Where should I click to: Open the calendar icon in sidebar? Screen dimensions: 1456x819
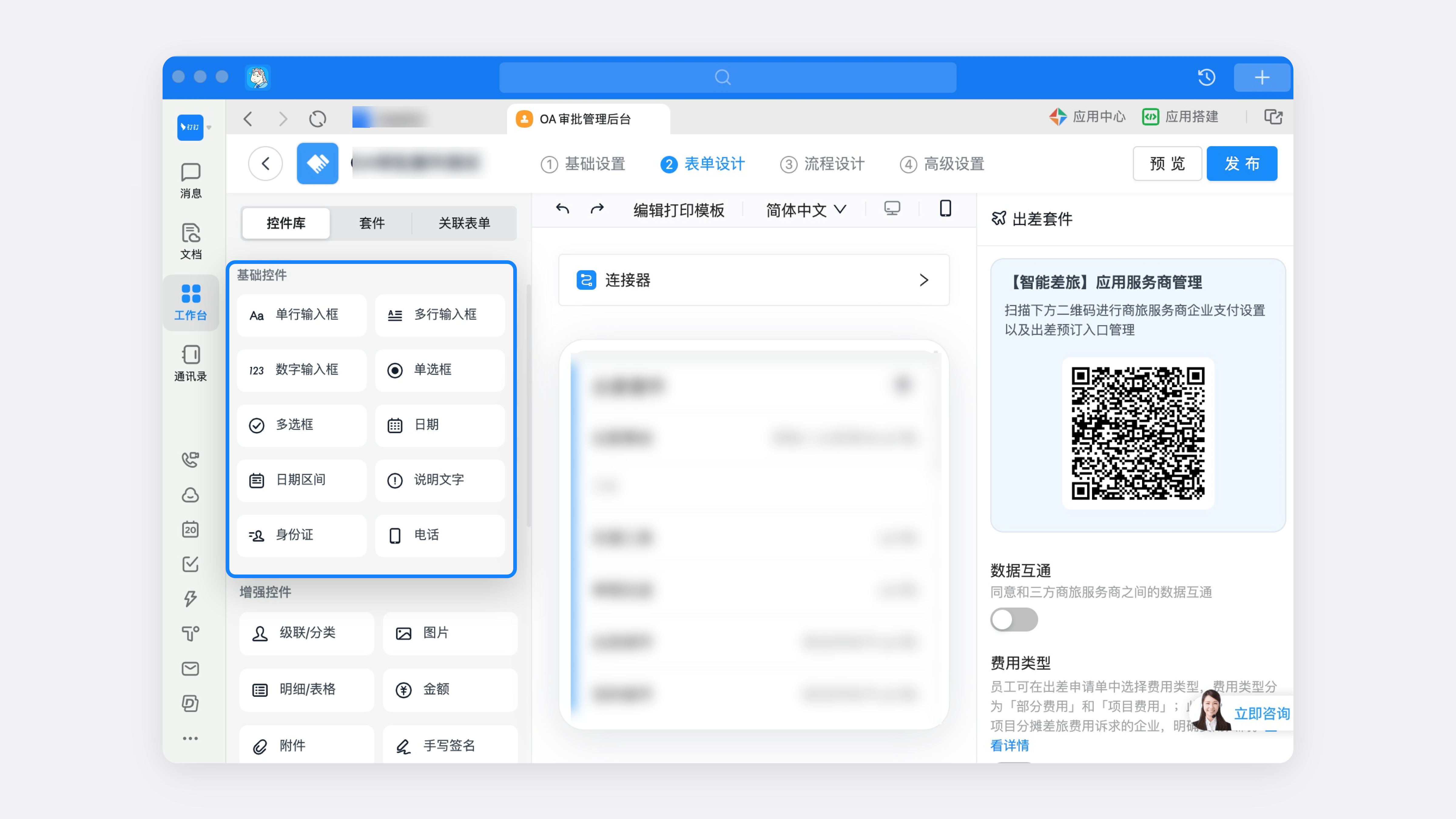click(190, 529)
